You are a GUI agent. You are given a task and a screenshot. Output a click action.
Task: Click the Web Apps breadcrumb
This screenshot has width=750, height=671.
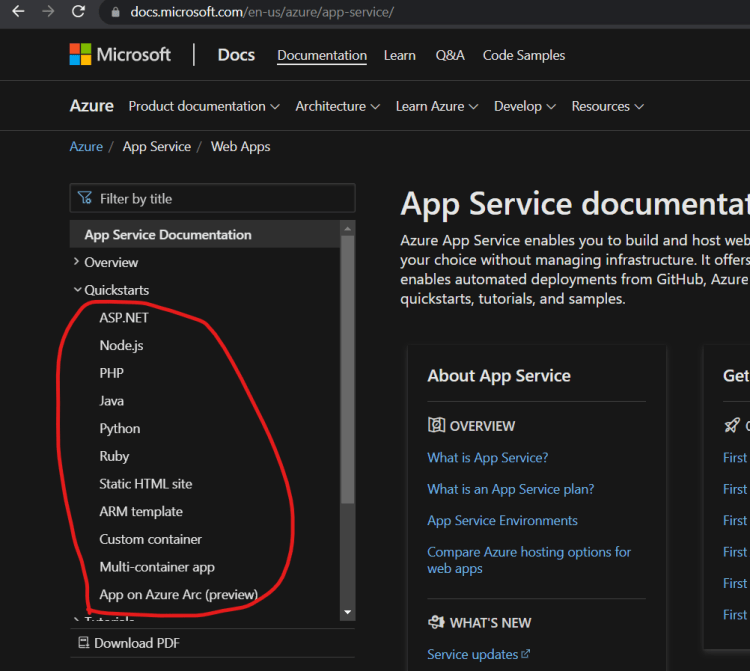click(x=241, y=146)
